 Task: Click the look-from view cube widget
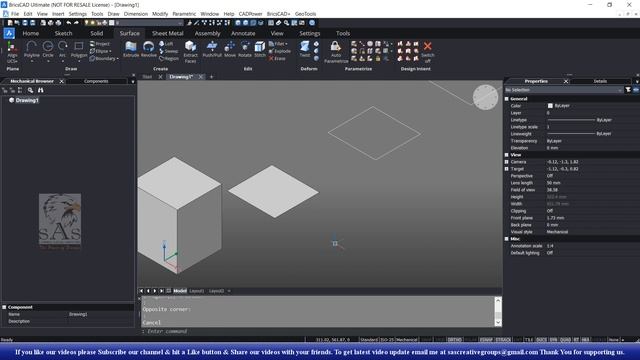coord(485,97)
